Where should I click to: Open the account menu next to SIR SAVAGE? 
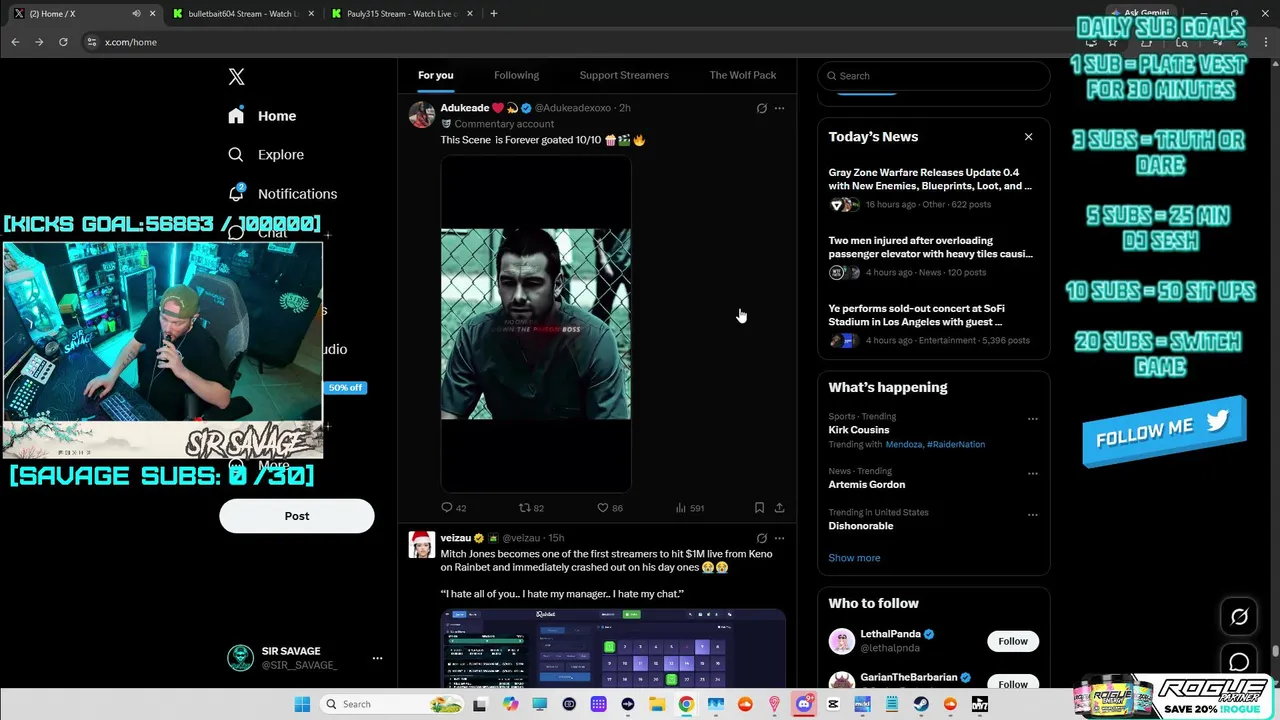click(x=377, y=658)
